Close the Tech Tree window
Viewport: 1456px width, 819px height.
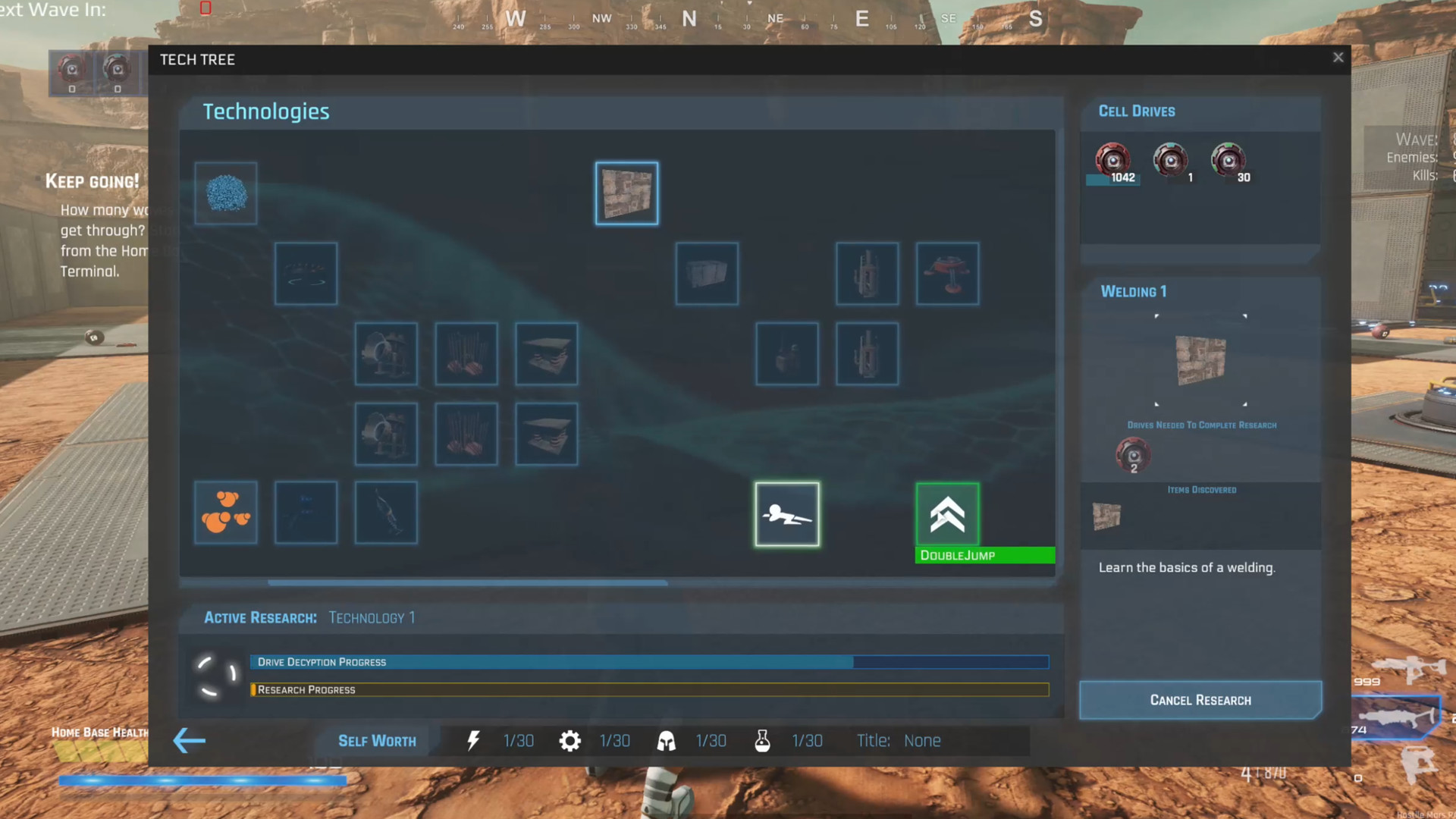(x=1338, y=57)
